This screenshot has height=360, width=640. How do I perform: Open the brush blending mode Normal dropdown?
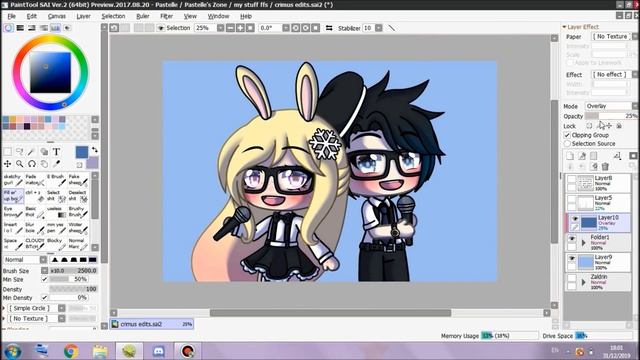coord(24,260)
